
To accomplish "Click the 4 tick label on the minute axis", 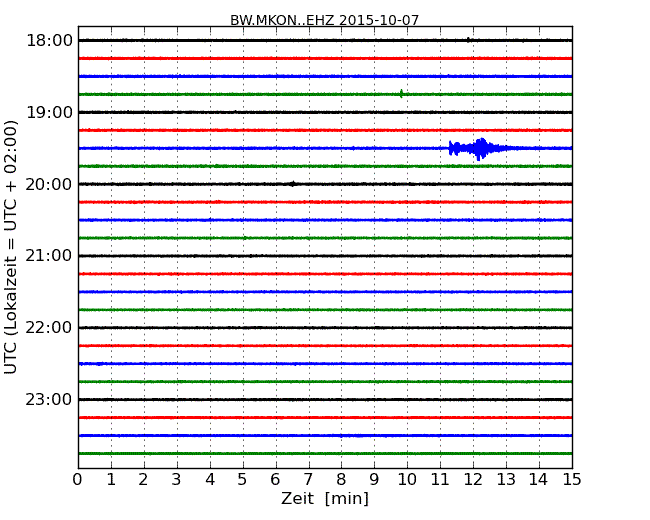I will [210, 480].
